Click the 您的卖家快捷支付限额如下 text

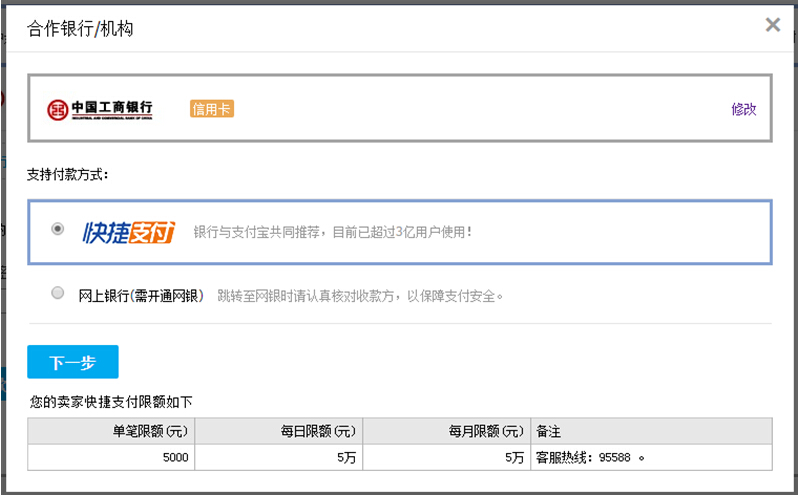111,402
